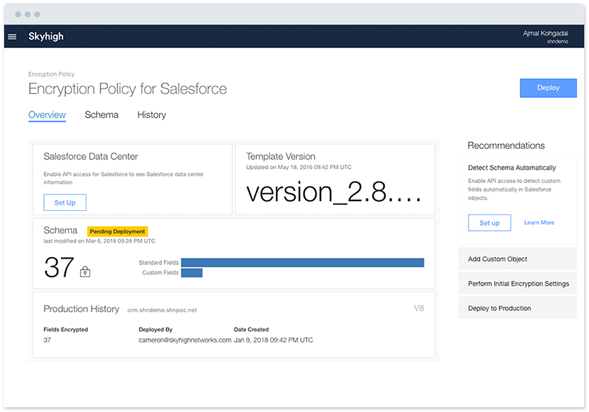
Task: Switch to the Overview tab
Action: click(x=47, y=115)
